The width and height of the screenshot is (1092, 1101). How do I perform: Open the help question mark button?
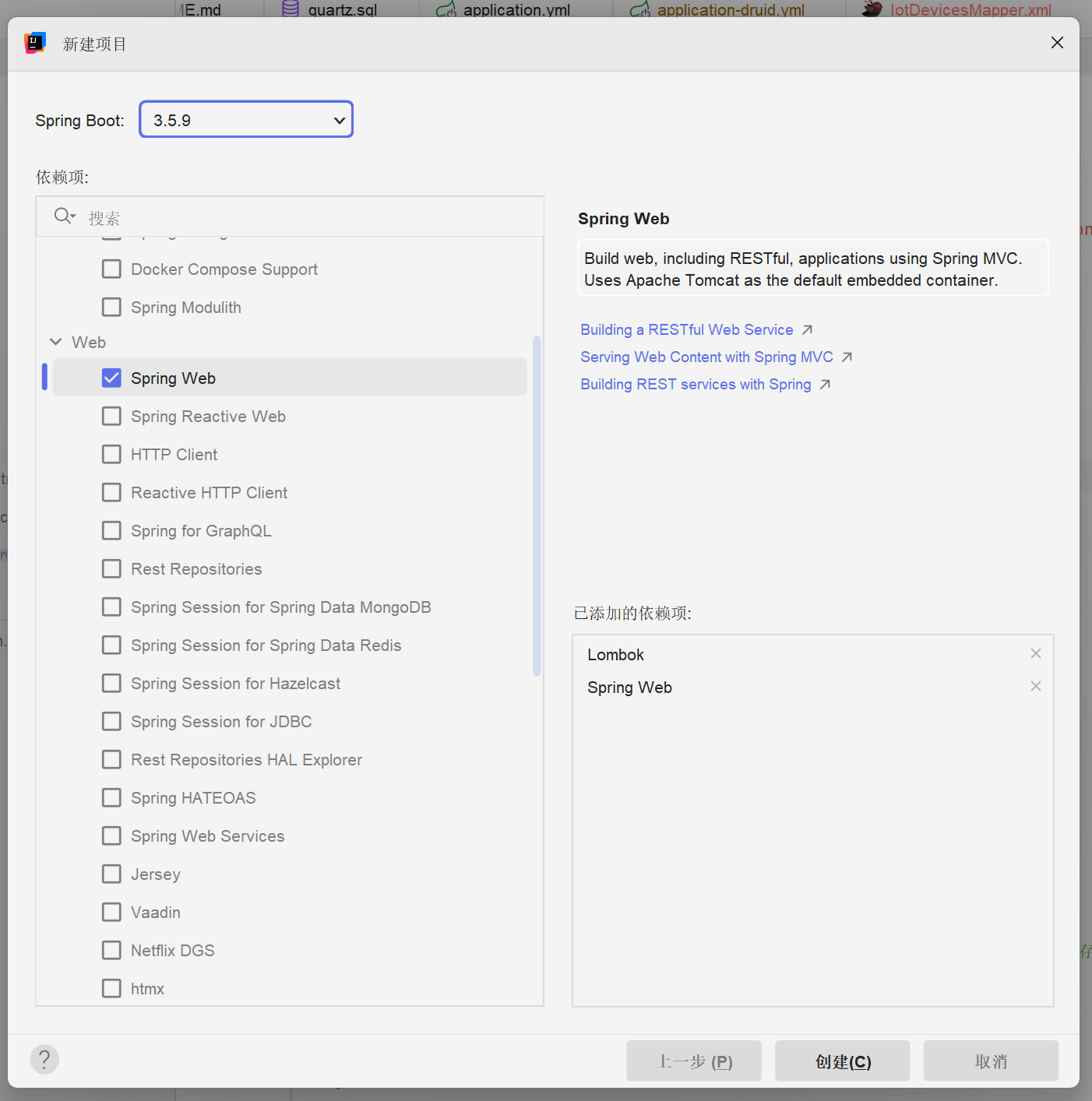point(44,1059)
